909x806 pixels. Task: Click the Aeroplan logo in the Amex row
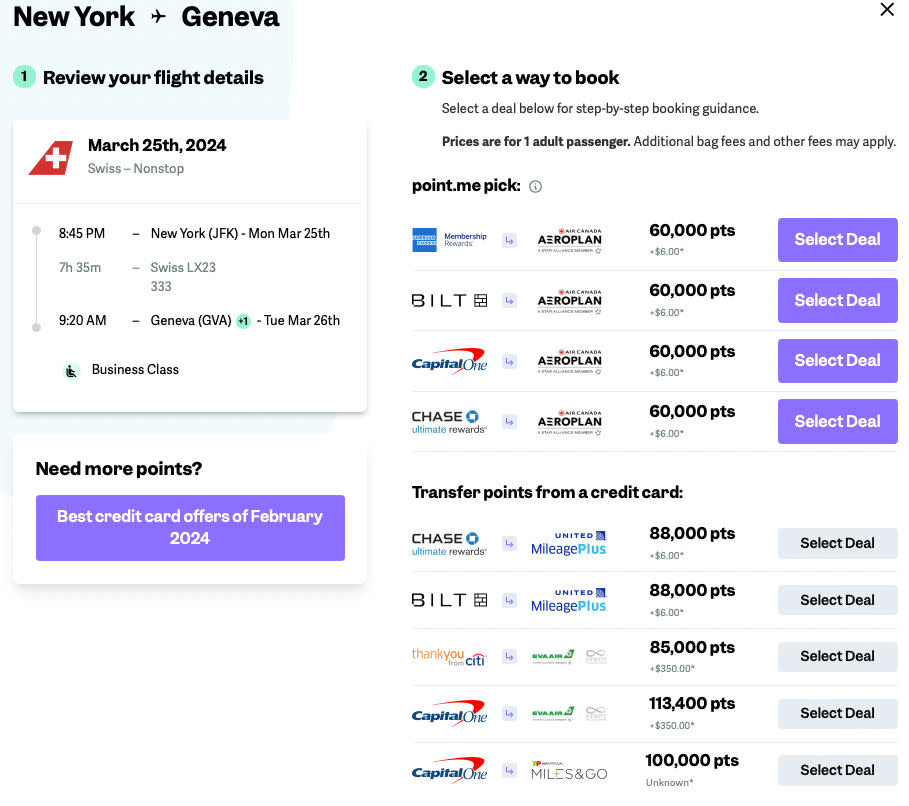569,240
